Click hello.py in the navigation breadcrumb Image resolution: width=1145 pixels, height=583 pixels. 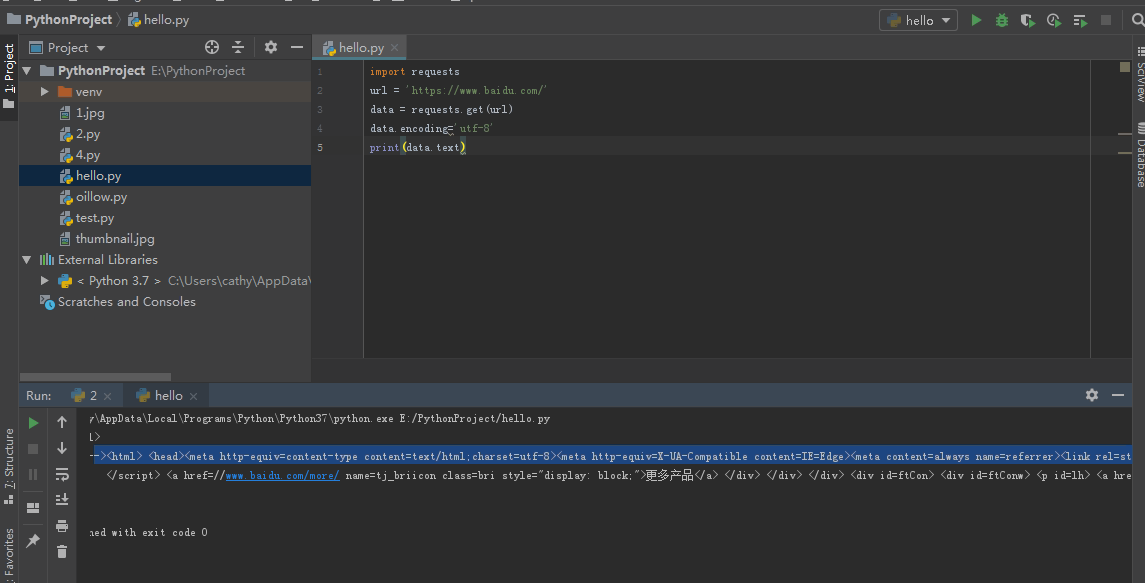(x=158, y=20)
